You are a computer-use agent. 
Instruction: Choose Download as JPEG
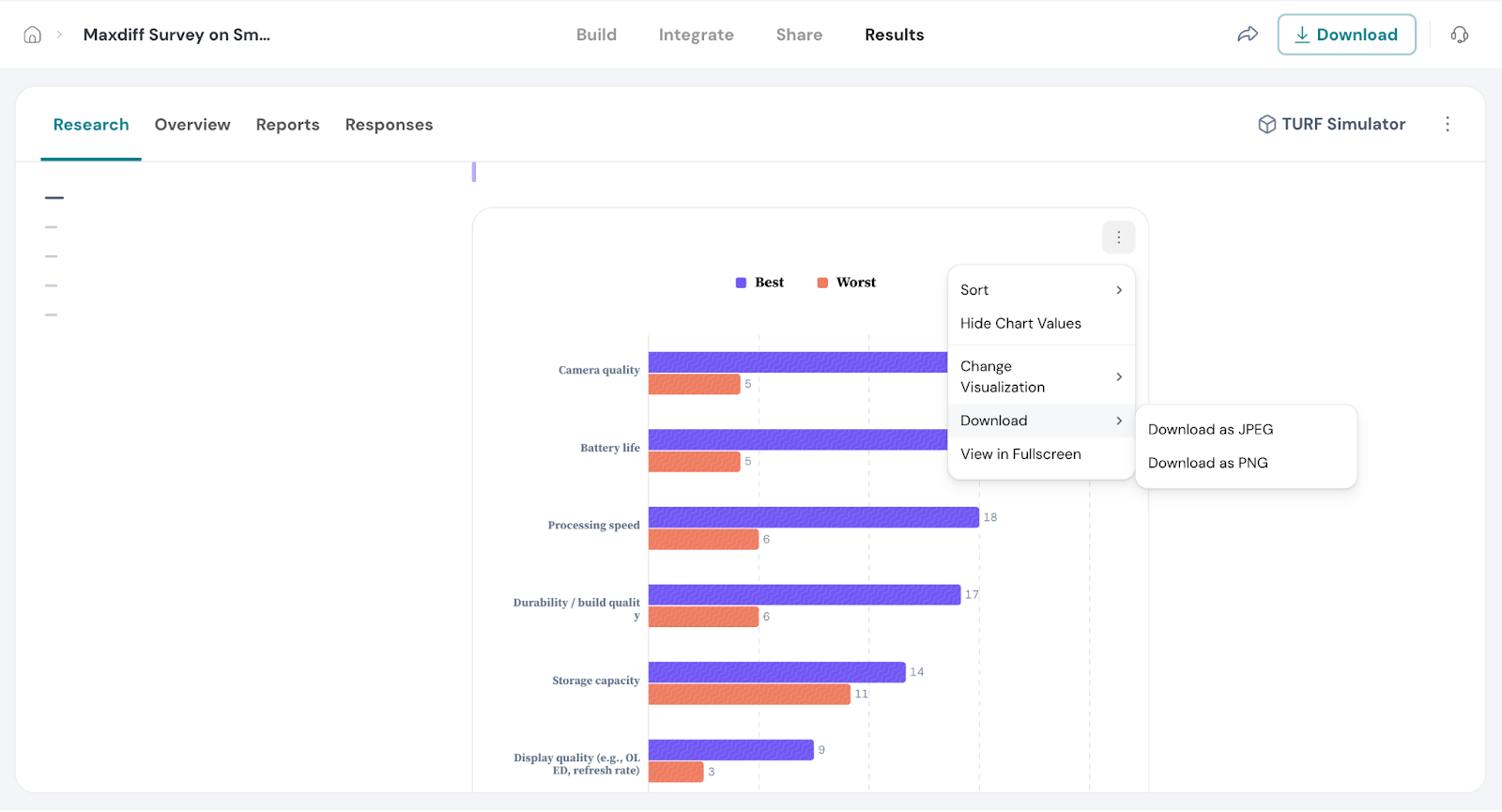coord(1210,429)
